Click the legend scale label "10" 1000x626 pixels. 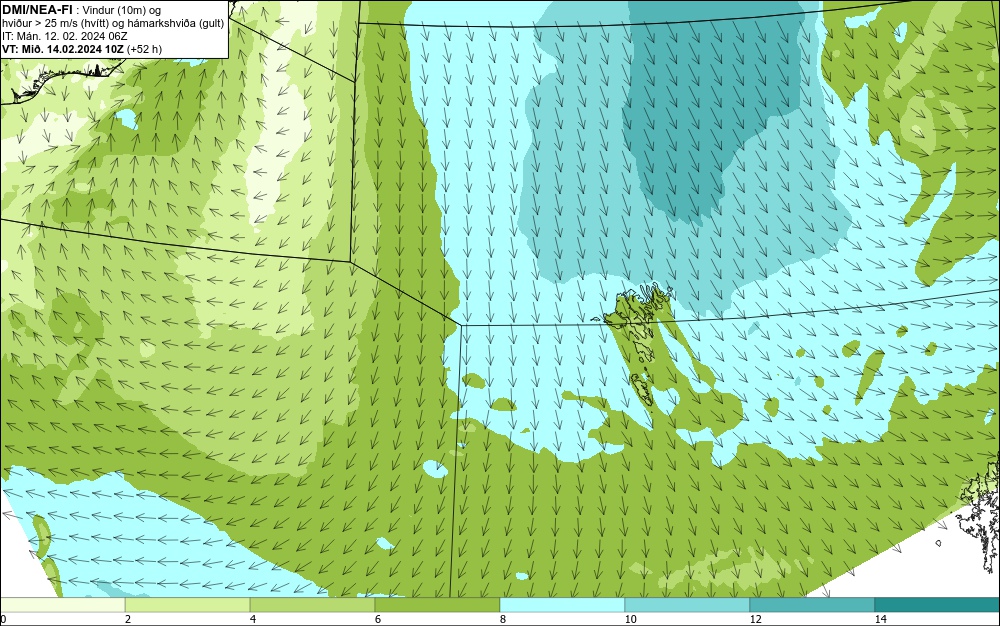point(630,619)
